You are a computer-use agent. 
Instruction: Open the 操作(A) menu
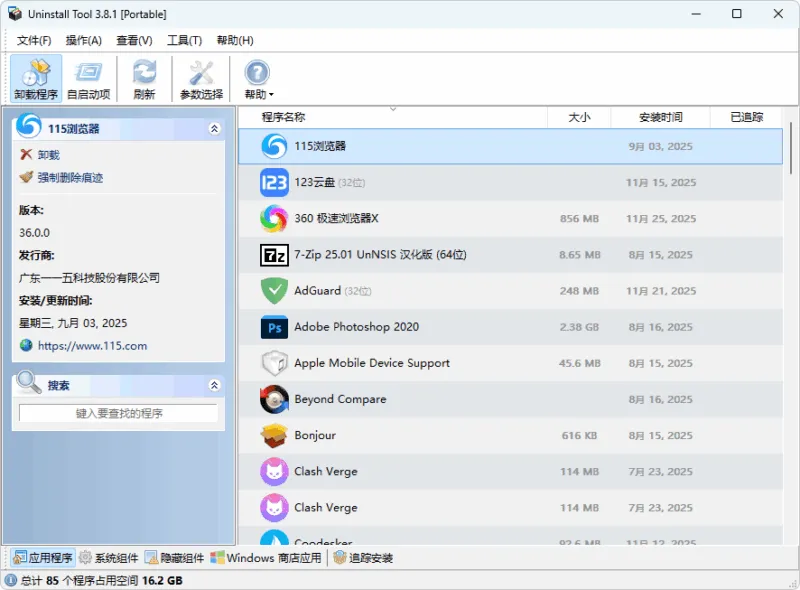pos(84,40)
